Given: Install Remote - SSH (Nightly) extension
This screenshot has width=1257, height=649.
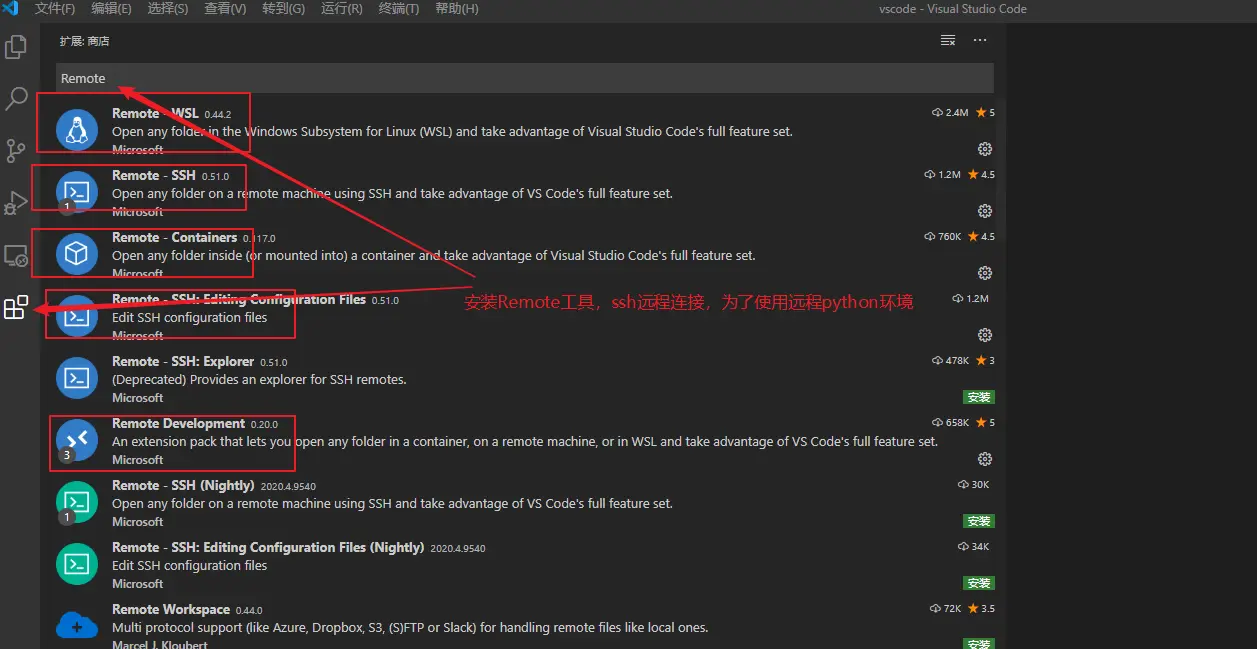Looking at the screenshot, I should 978,521.
